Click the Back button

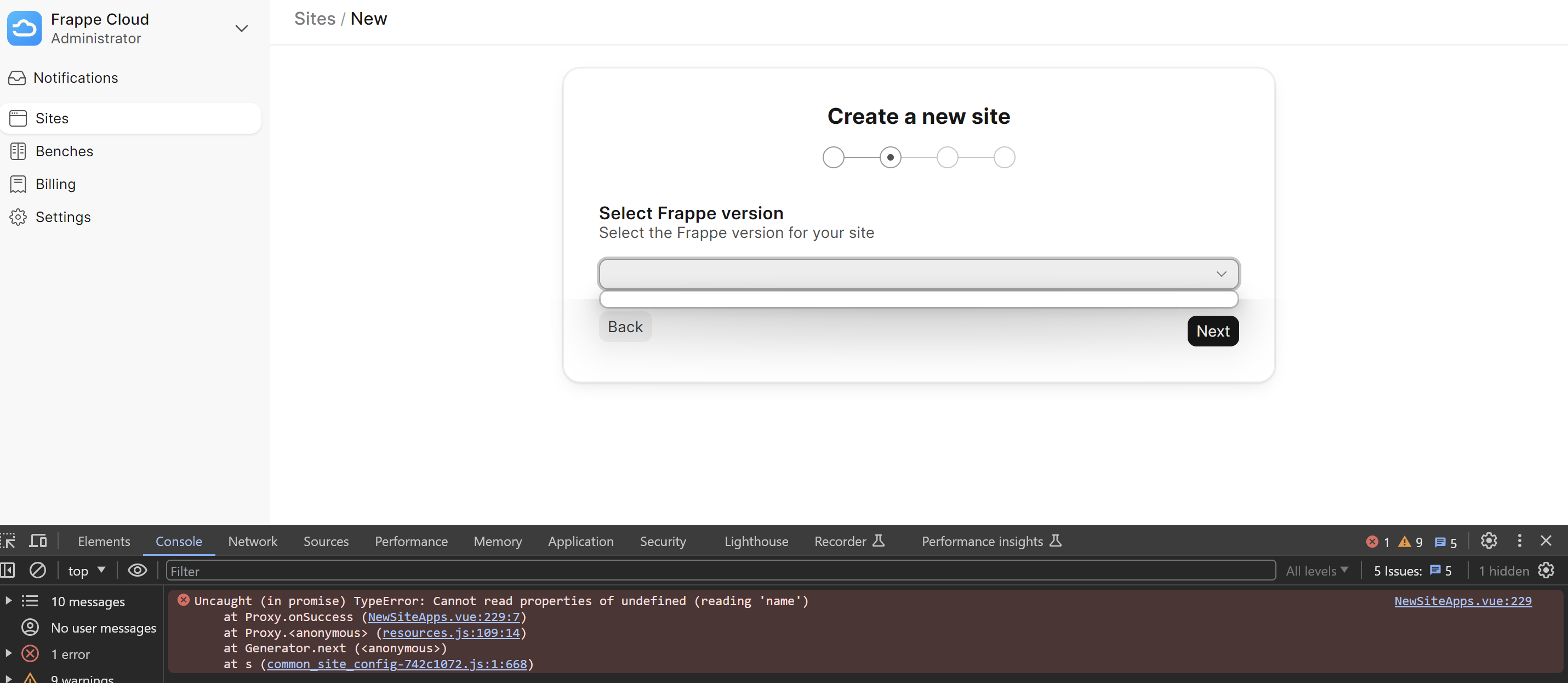click(625, 327)
